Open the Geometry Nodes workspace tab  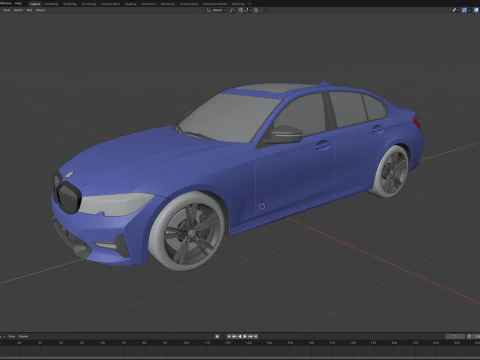215,4
